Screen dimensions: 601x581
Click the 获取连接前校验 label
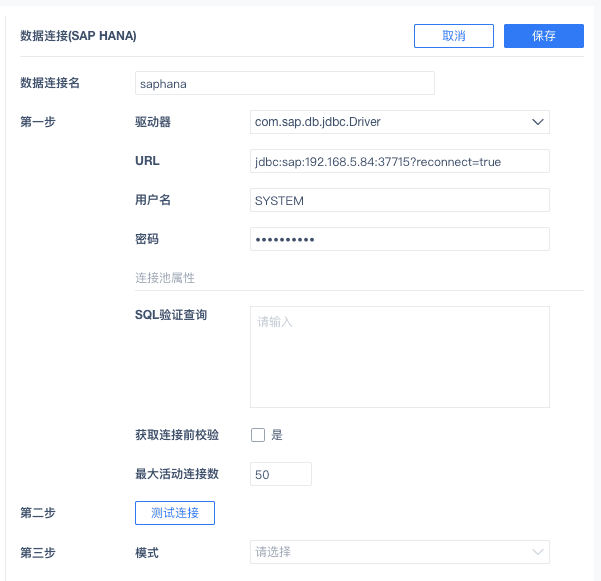pyautogui.click(x=177, y=435)
